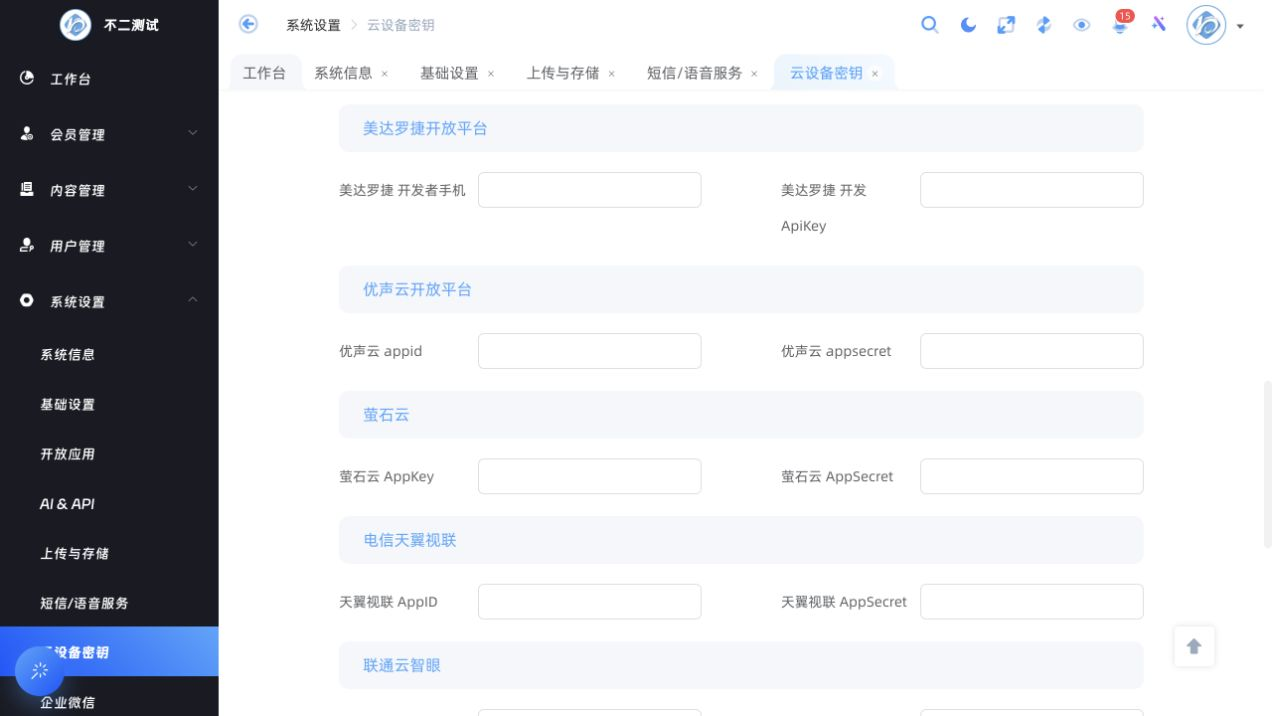This screenshot has width=1272, height=716.
Task: Click the fullscreen expand icon
Action: click(x=1006, y=25)
